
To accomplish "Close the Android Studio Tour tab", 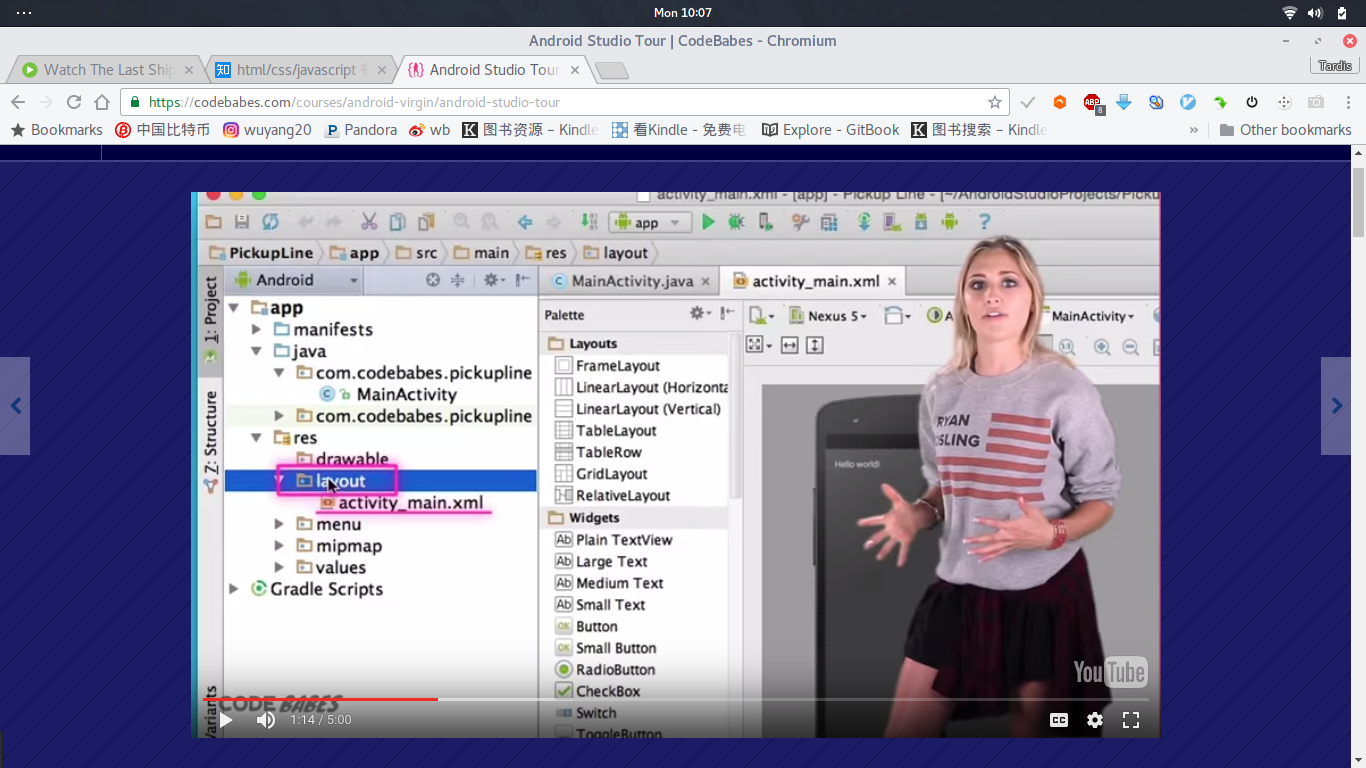I will pos(574,70).
